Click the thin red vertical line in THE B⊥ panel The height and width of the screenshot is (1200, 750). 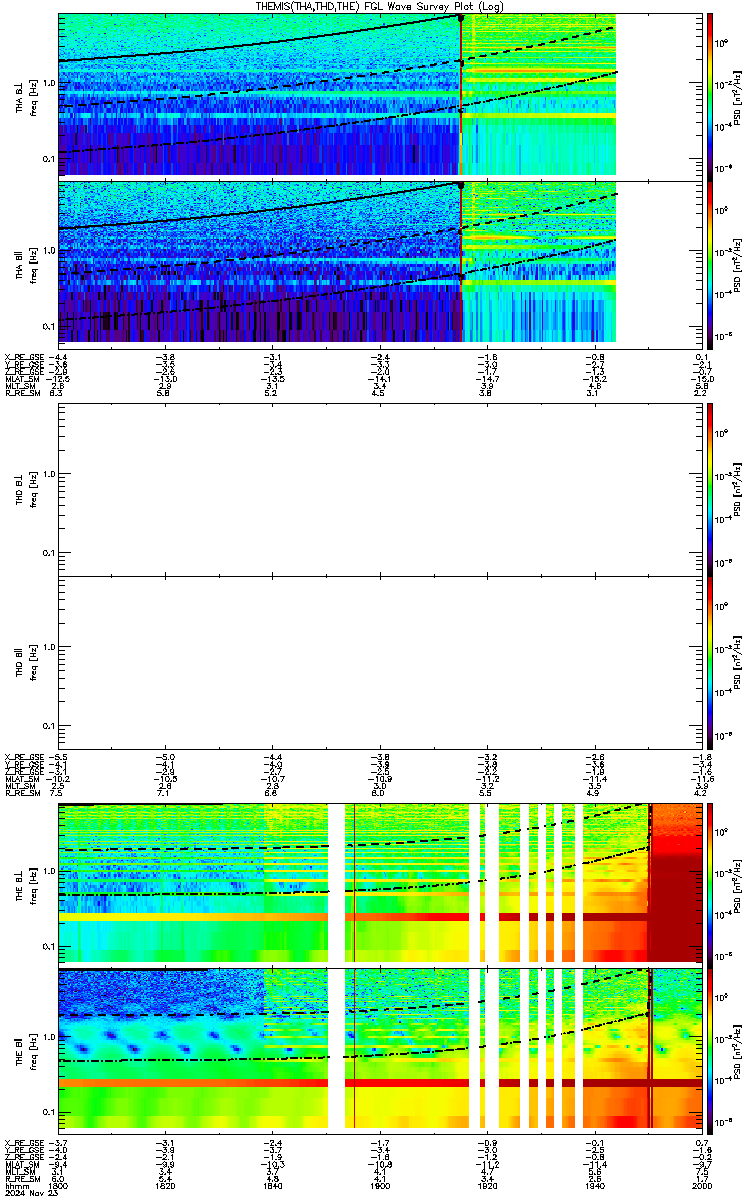pos(354,881)
